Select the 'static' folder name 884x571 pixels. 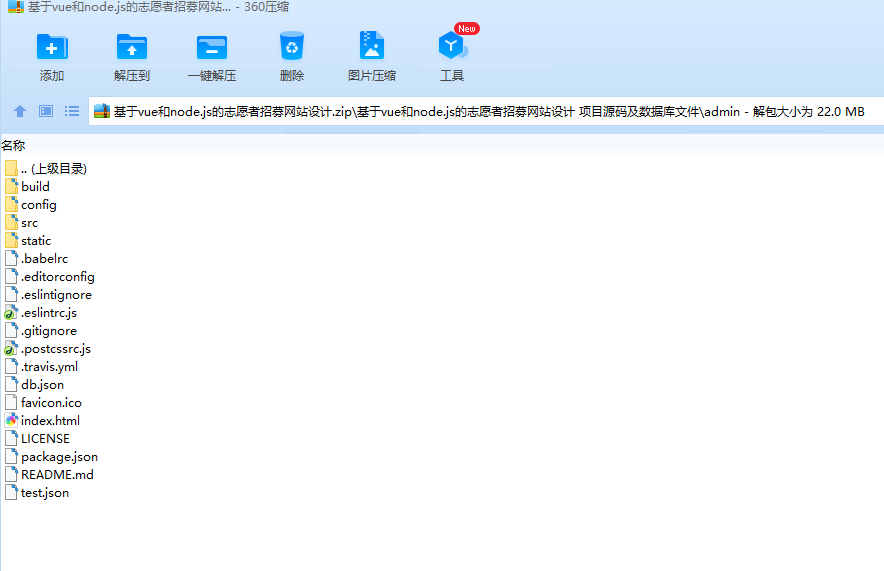coord(36,241)
